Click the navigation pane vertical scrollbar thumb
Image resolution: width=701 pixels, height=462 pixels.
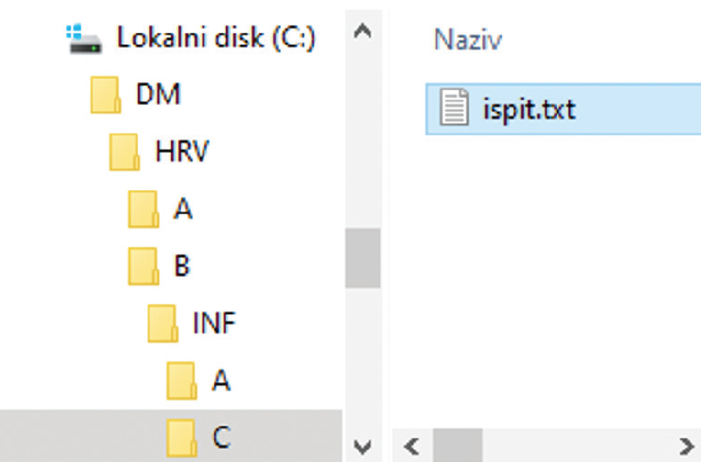362,258
